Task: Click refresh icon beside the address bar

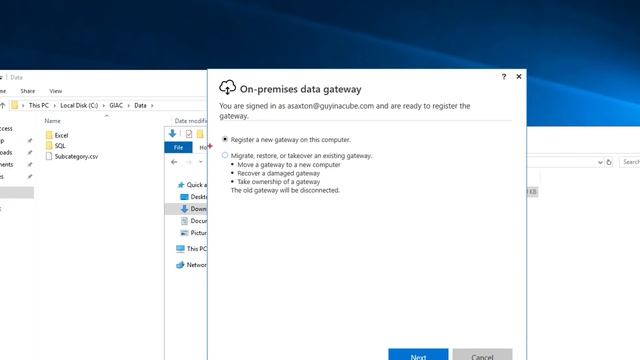Action: coord(609,162)
